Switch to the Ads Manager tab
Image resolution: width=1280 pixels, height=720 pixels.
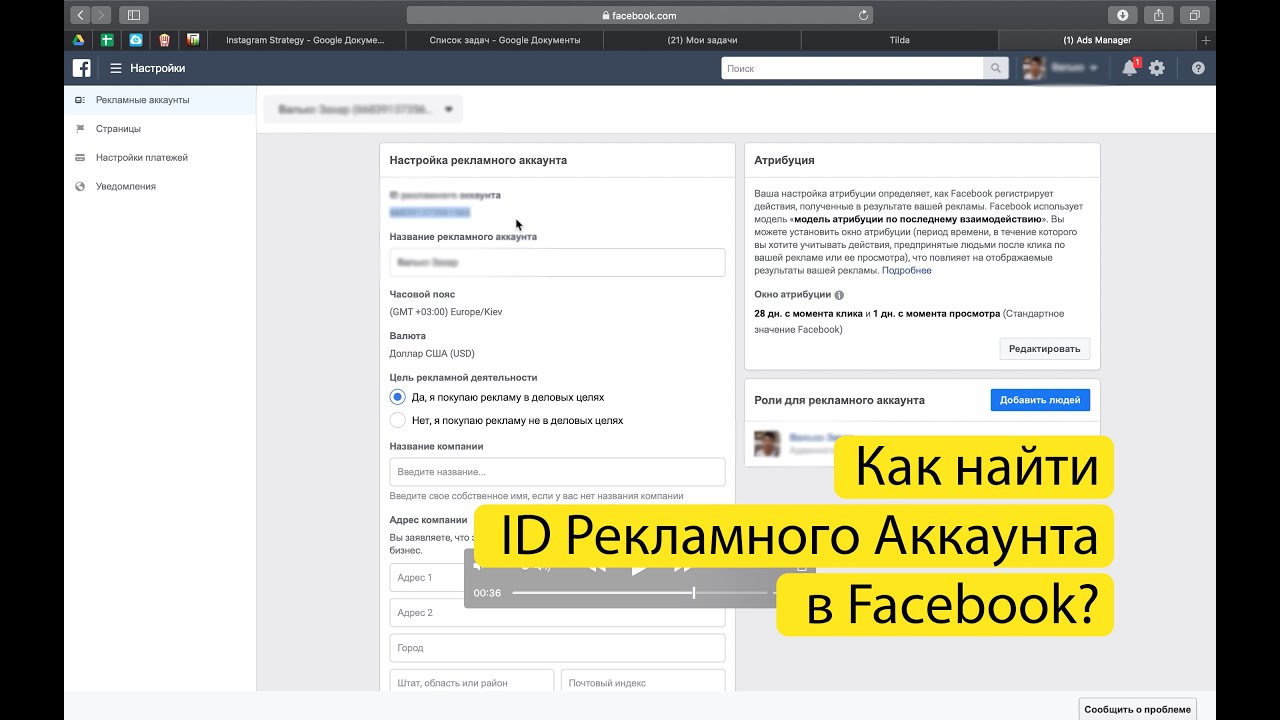pyautogui.click(x=1097, y=40)
